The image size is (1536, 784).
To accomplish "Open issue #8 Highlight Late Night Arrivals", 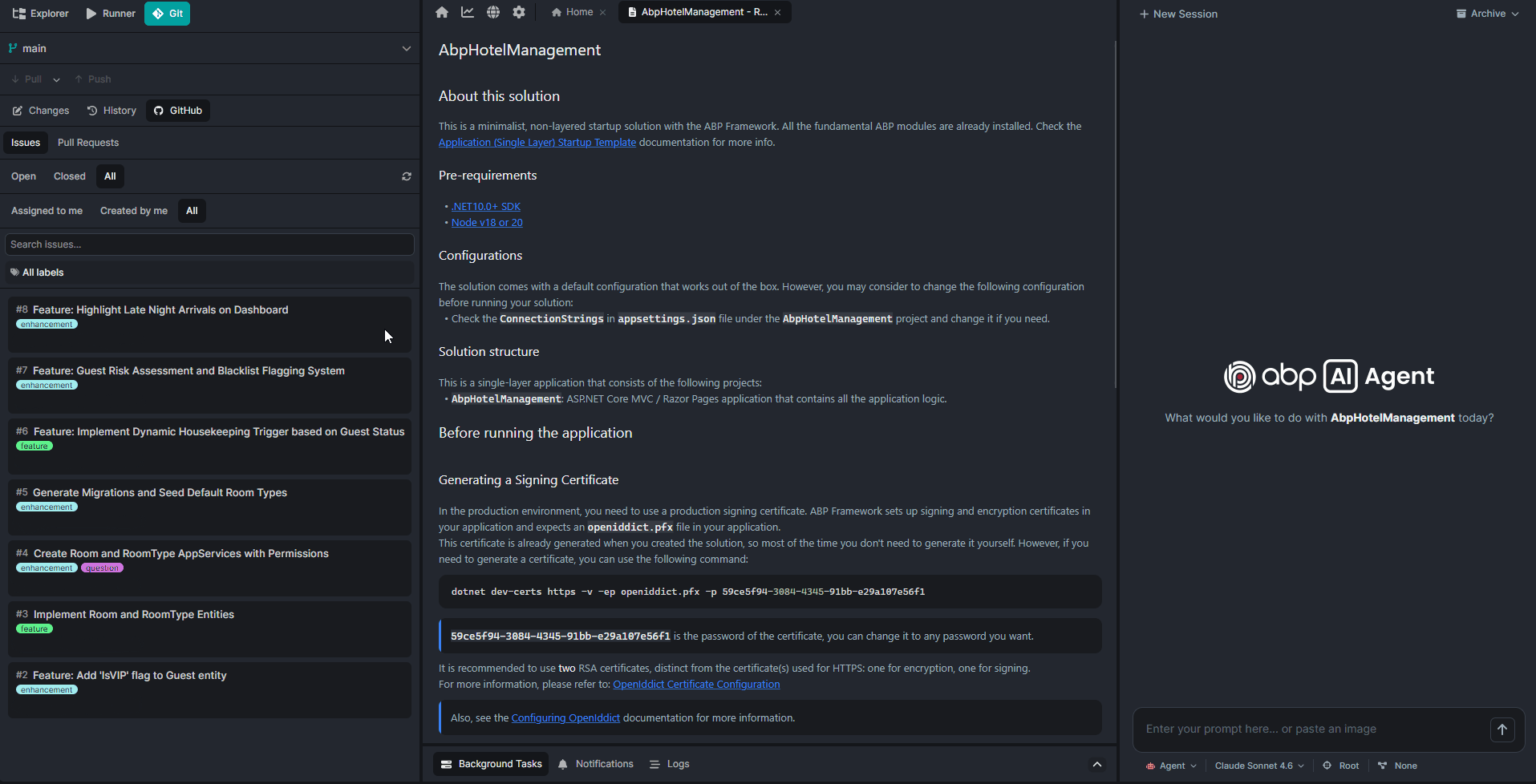I will click(x=209, y=325).
